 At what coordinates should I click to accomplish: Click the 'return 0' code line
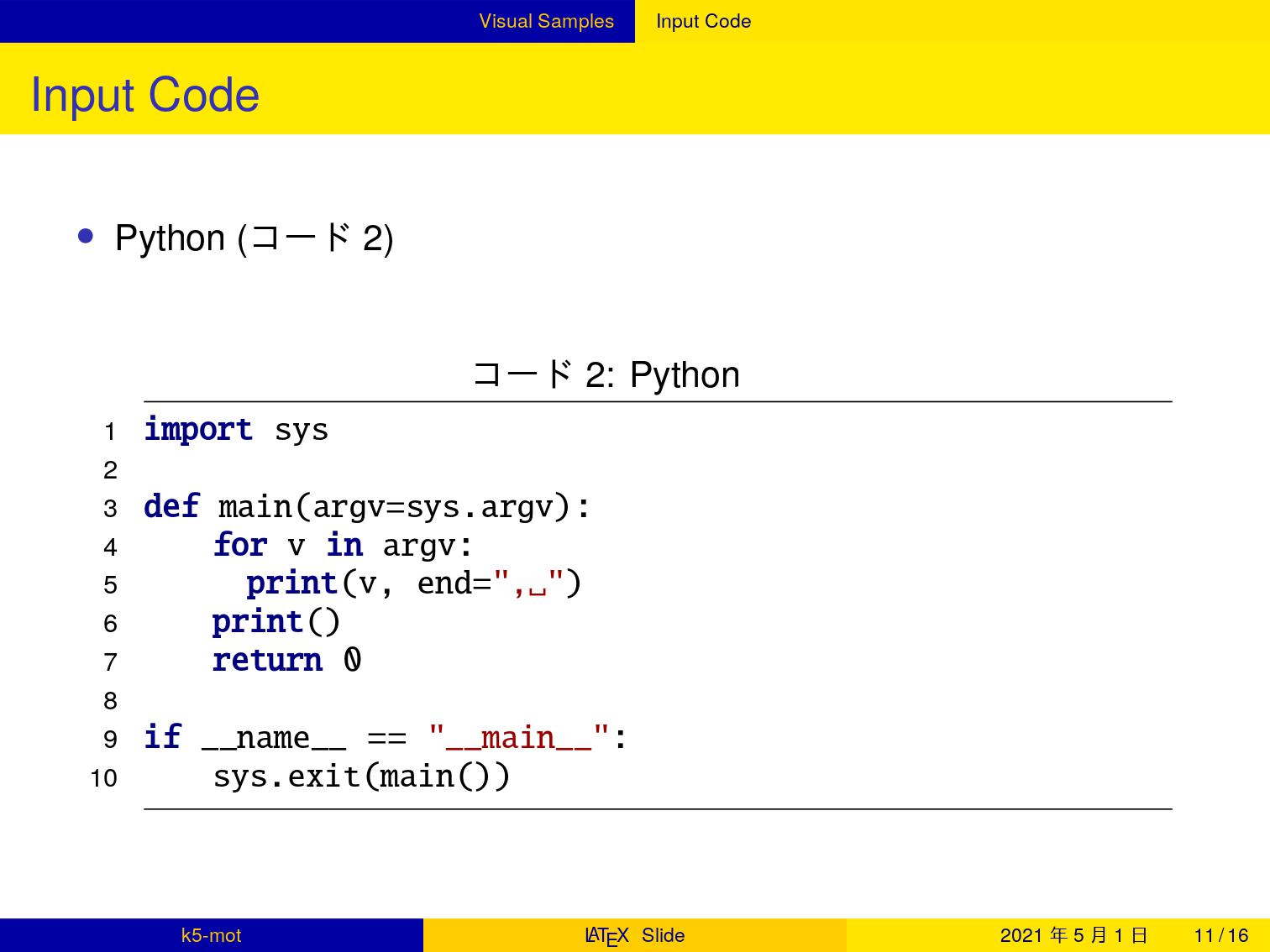point(286,661)
